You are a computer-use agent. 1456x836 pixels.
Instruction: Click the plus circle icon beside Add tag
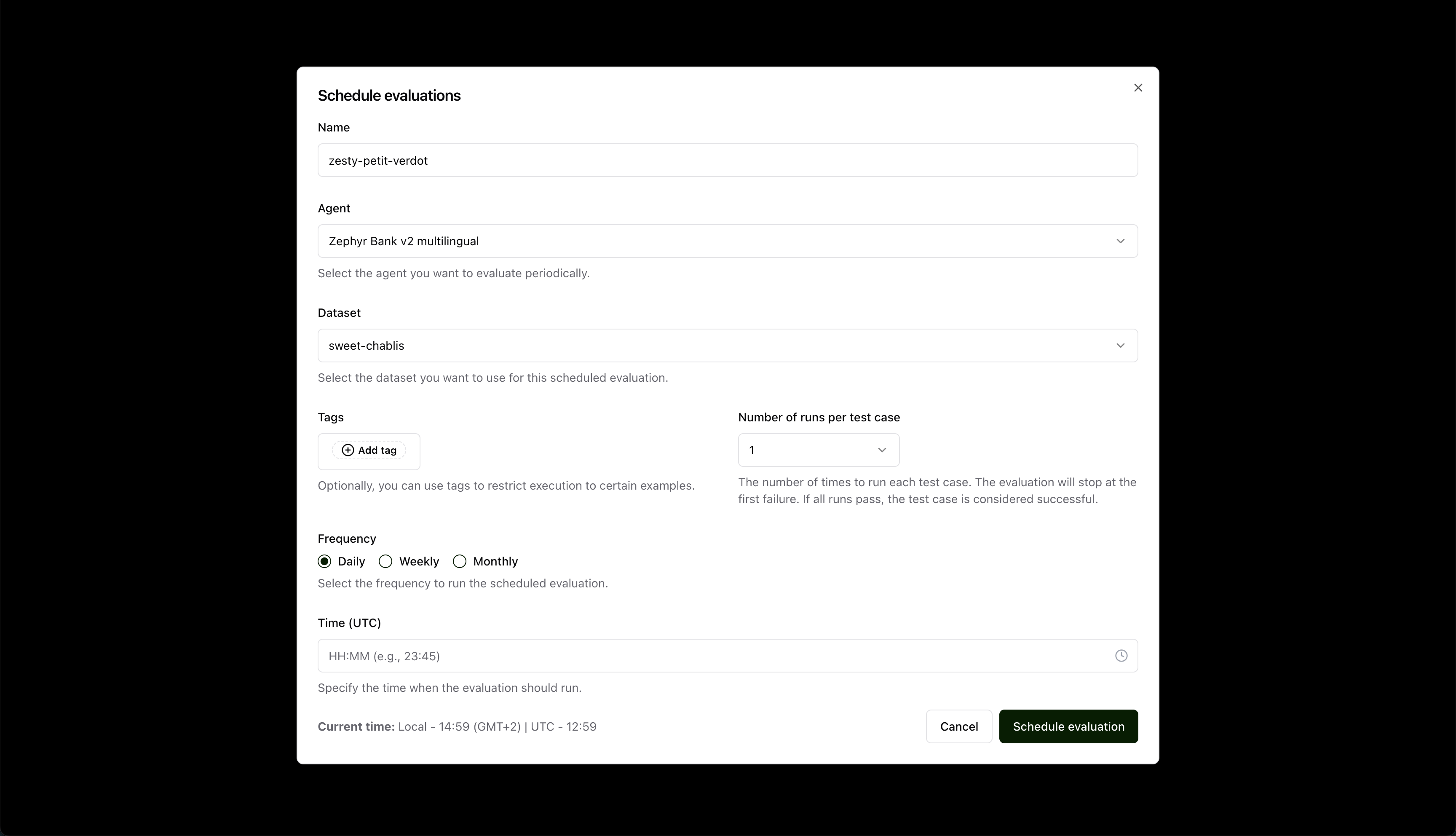[x=348, y=450]
